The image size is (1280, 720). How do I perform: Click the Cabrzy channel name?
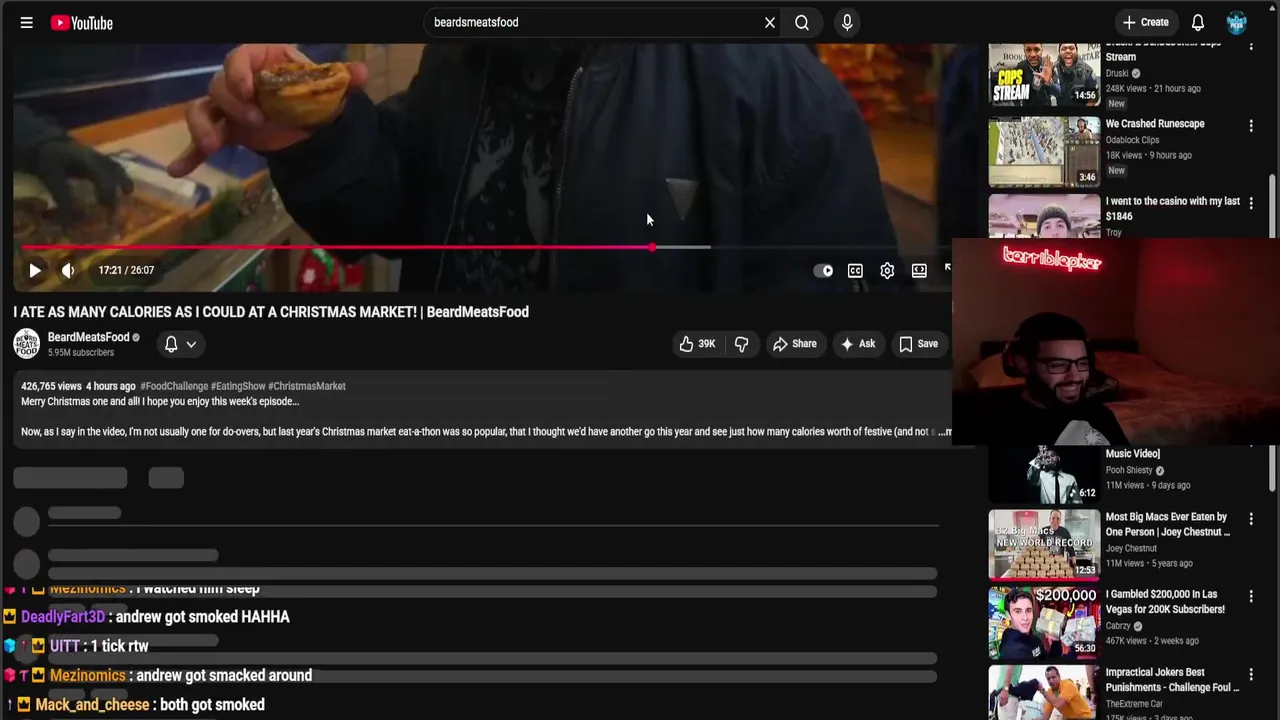pos(1118,626)
